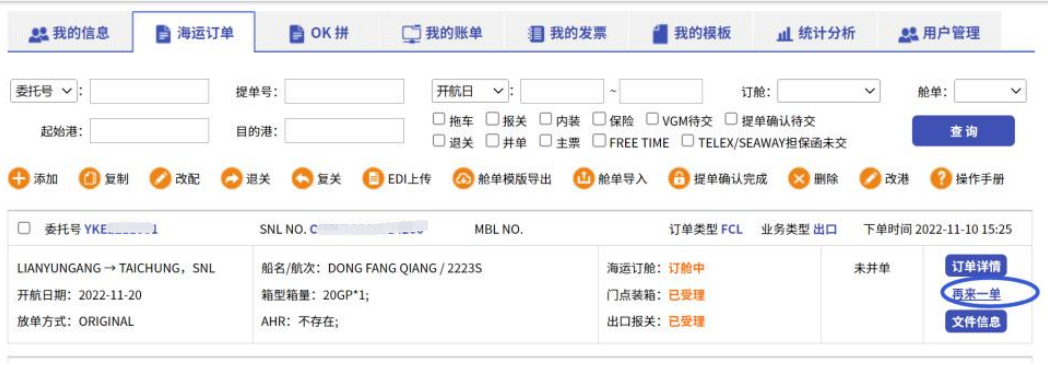
Task: Tick the TELEX/SEAWAY担保函未交 checkbox
Action: (688, 140)
